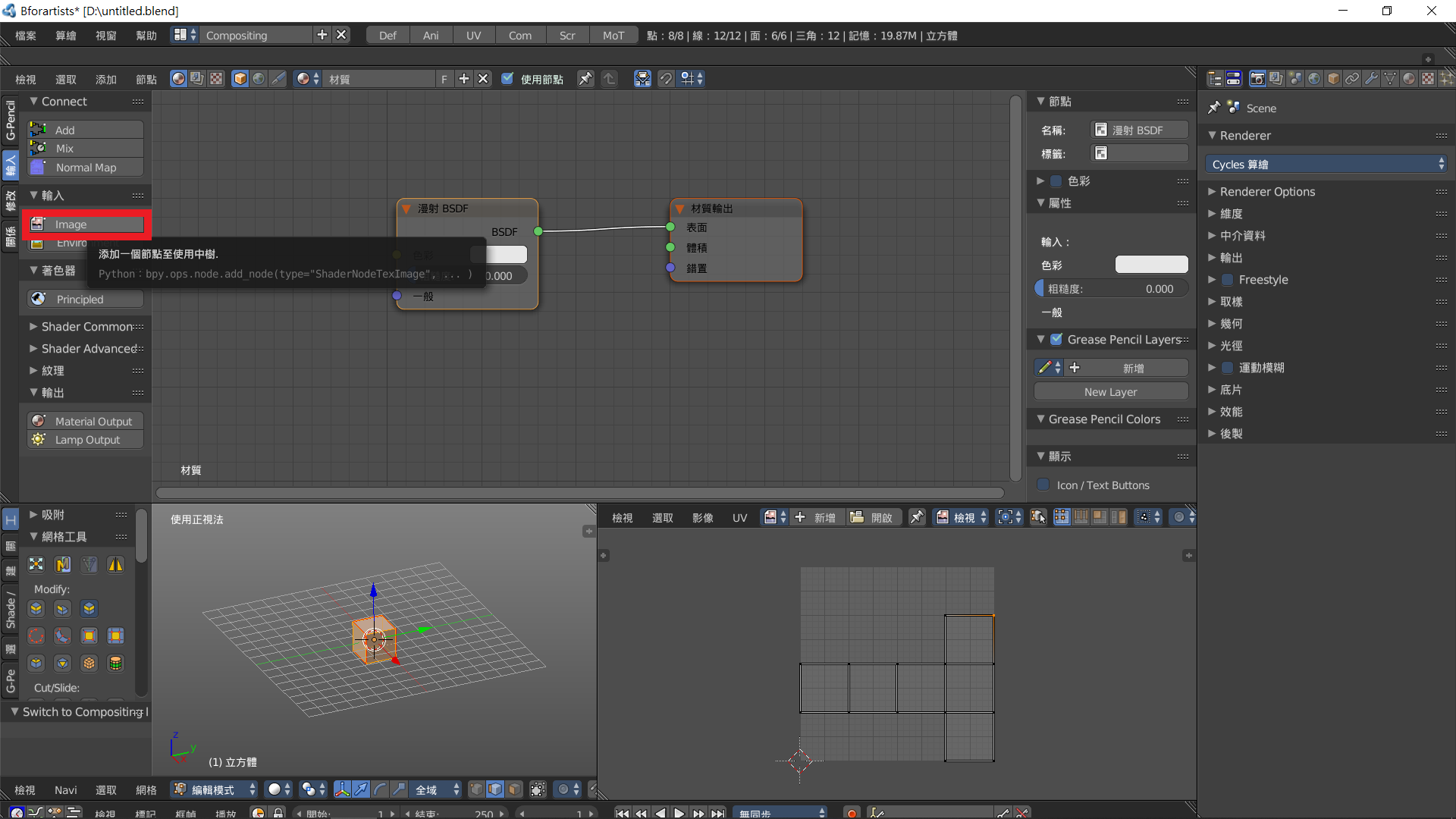Viewport: 1456px width, 819px height.
Task: Pin the node tree with pushpin icon
Action: (585, 79)
